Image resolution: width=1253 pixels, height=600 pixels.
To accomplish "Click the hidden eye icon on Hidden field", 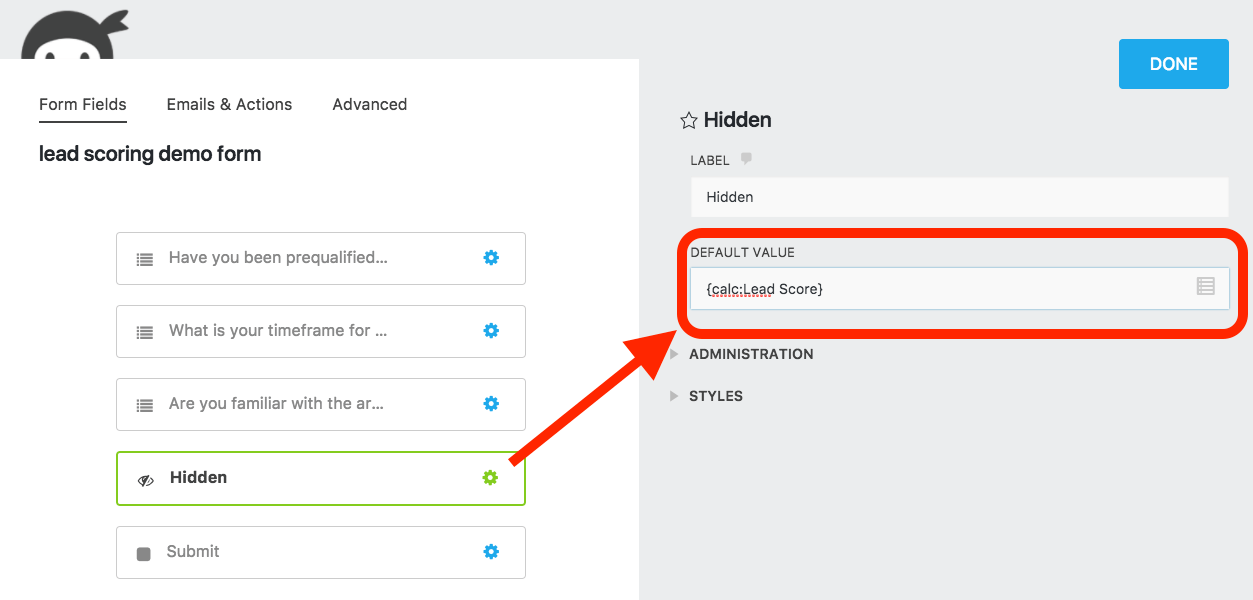I will pyautogui.click(x=146, y=480).
